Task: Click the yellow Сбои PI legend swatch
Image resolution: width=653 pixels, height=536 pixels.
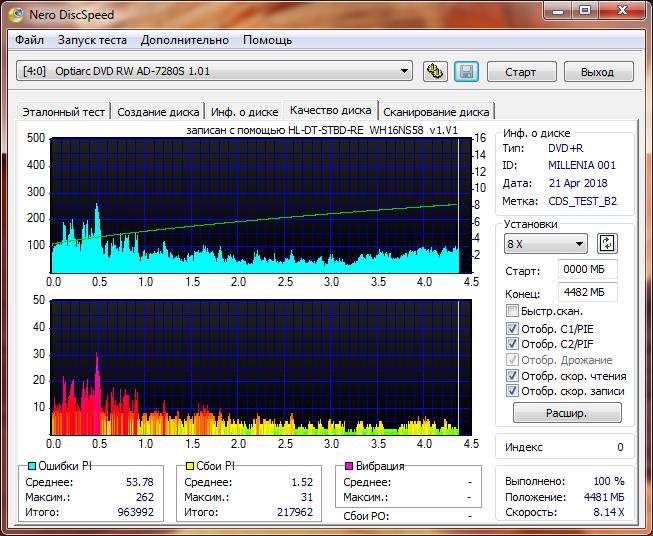Action: click(190, 467)
